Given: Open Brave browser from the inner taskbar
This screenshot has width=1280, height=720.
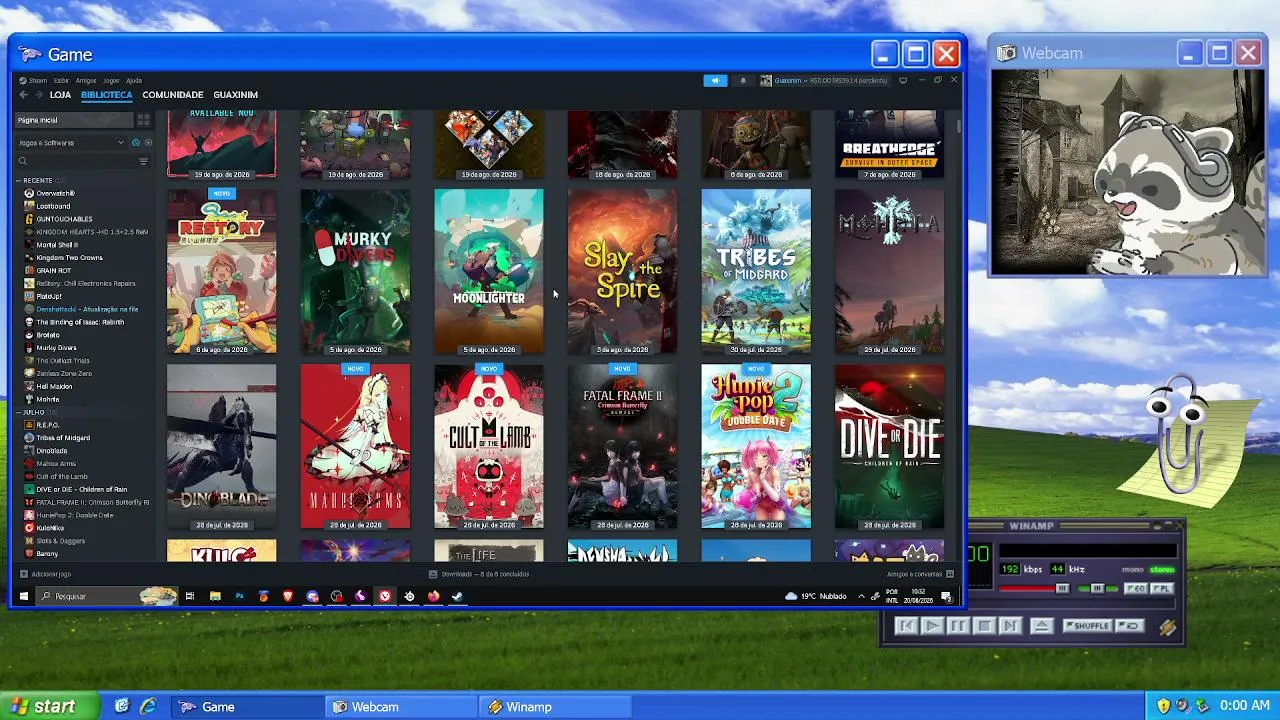Looking at the screenshot, I should (288, 596).
